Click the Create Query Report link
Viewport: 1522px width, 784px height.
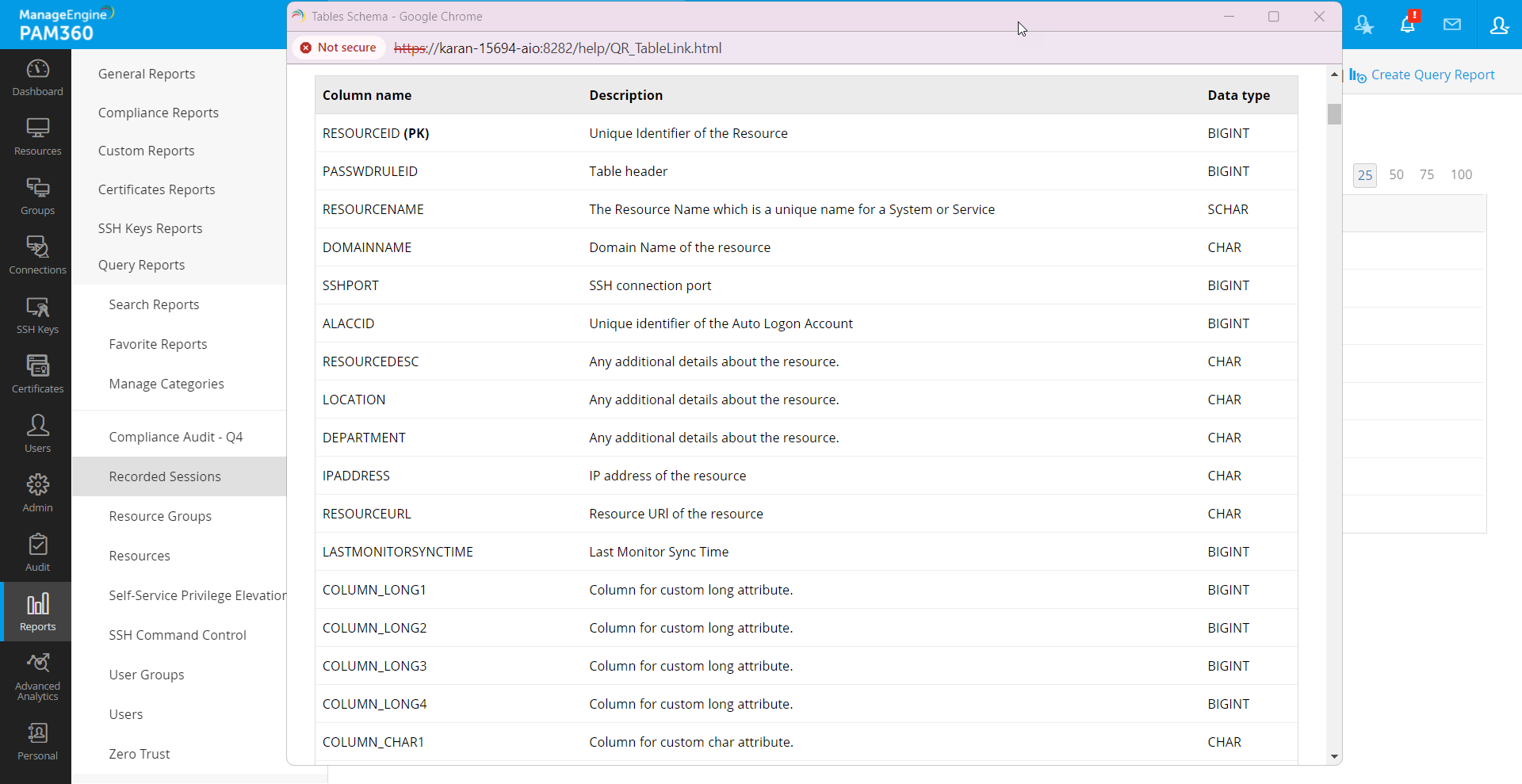[x=1432, y=74]
